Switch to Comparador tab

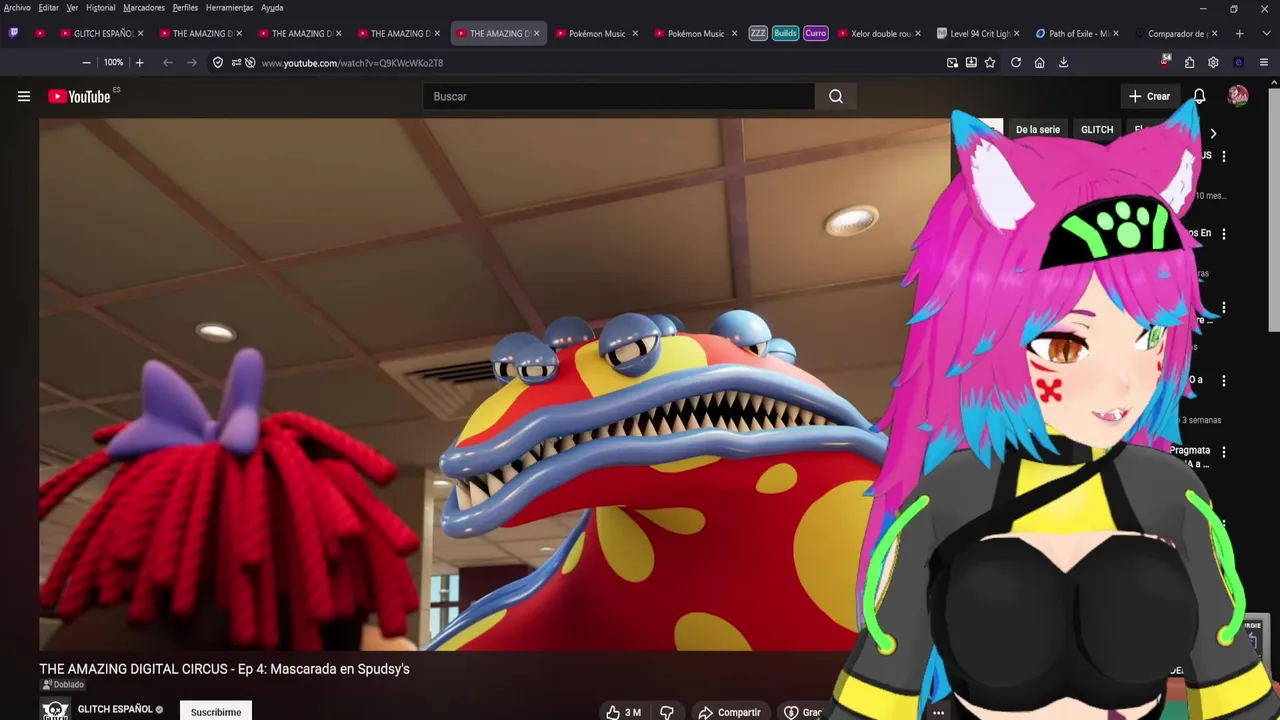1177,33
